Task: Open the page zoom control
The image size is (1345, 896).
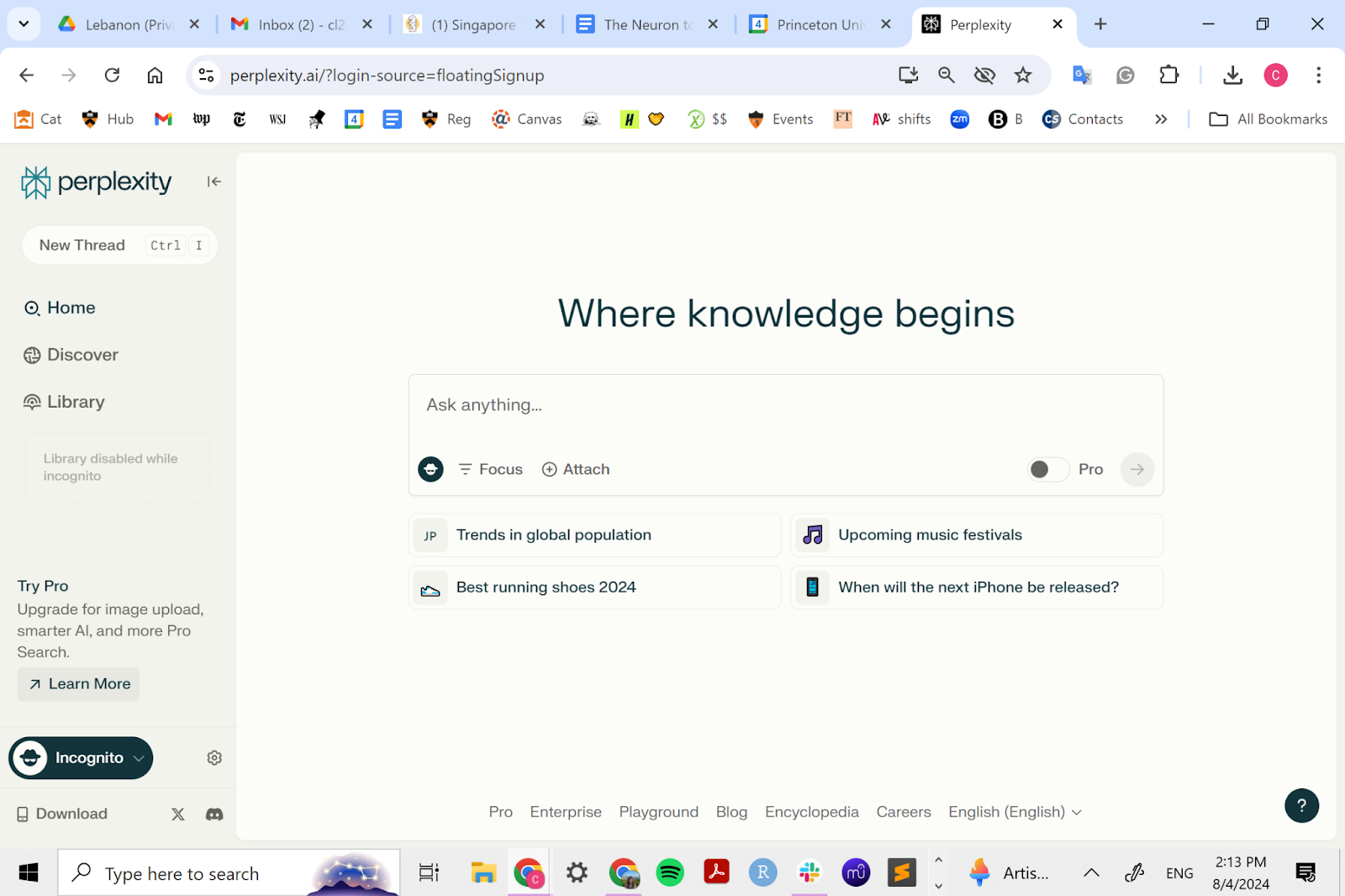Action: [x=946, y=76]
